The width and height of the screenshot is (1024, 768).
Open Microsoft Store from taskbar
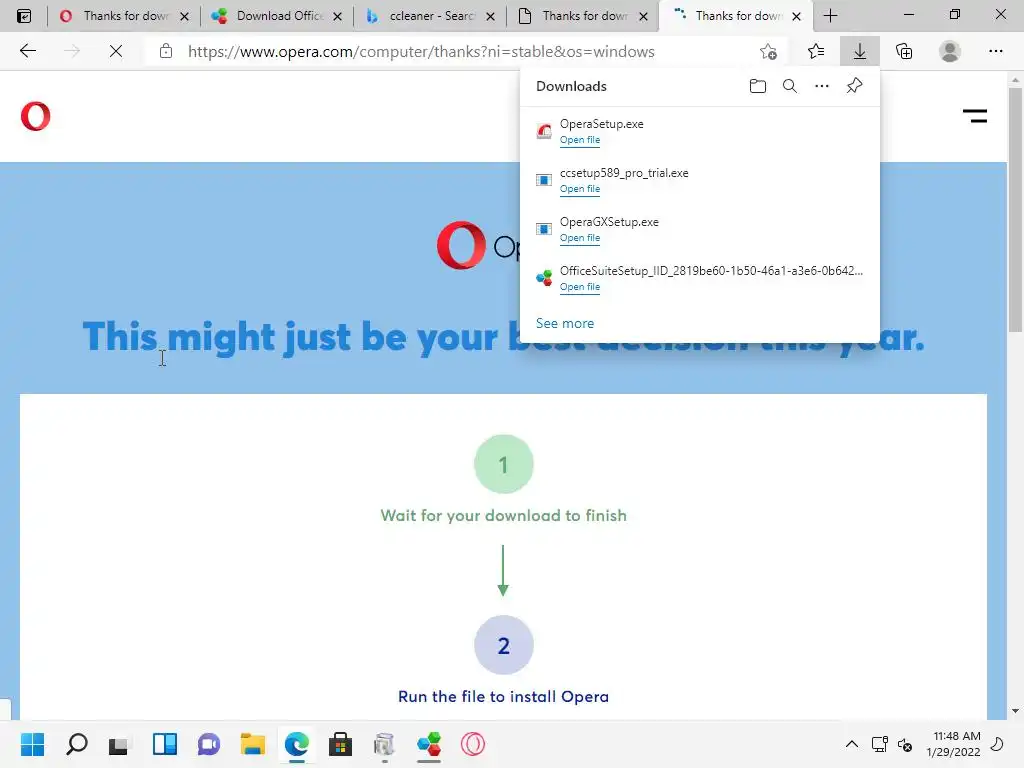(340, 744)
